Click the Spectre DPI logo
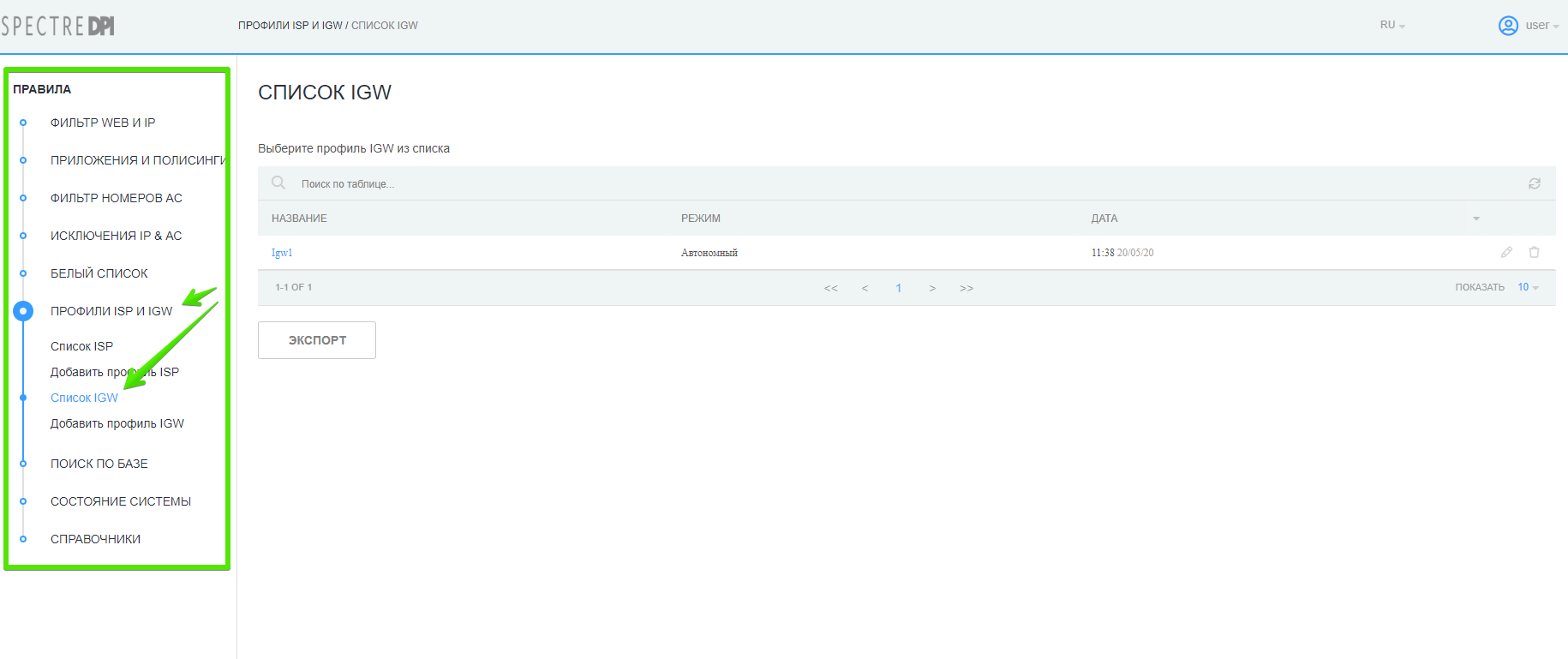 [58, 26]
